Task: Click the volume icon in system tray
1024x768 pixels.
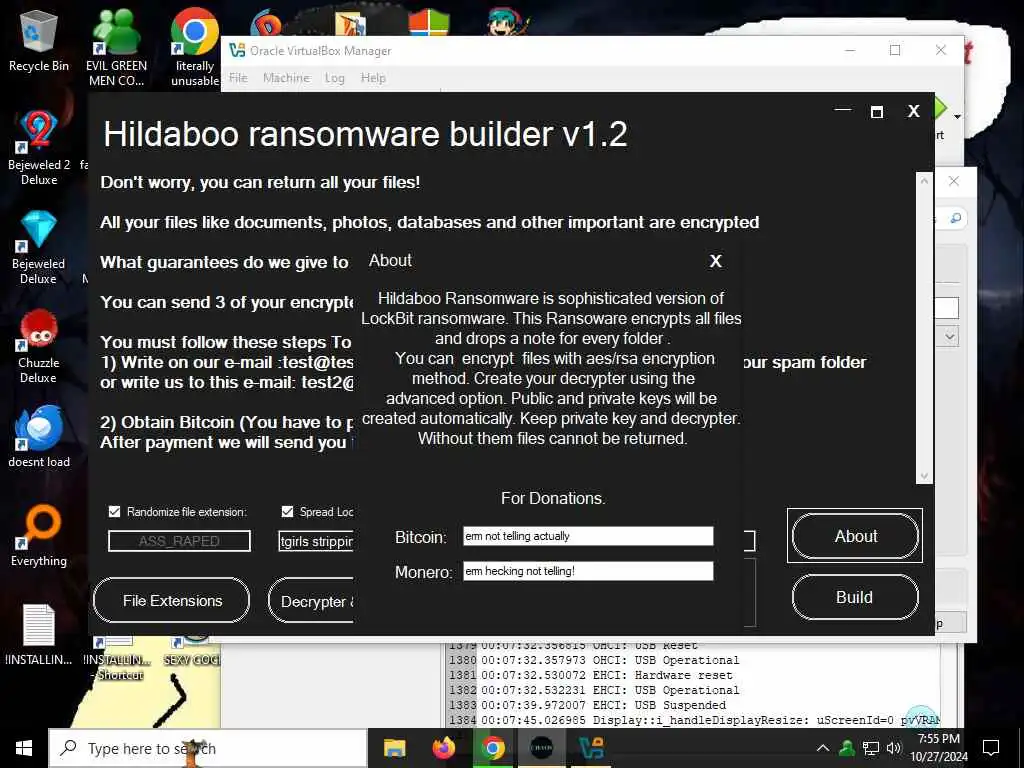Action: tap(893, 748)
